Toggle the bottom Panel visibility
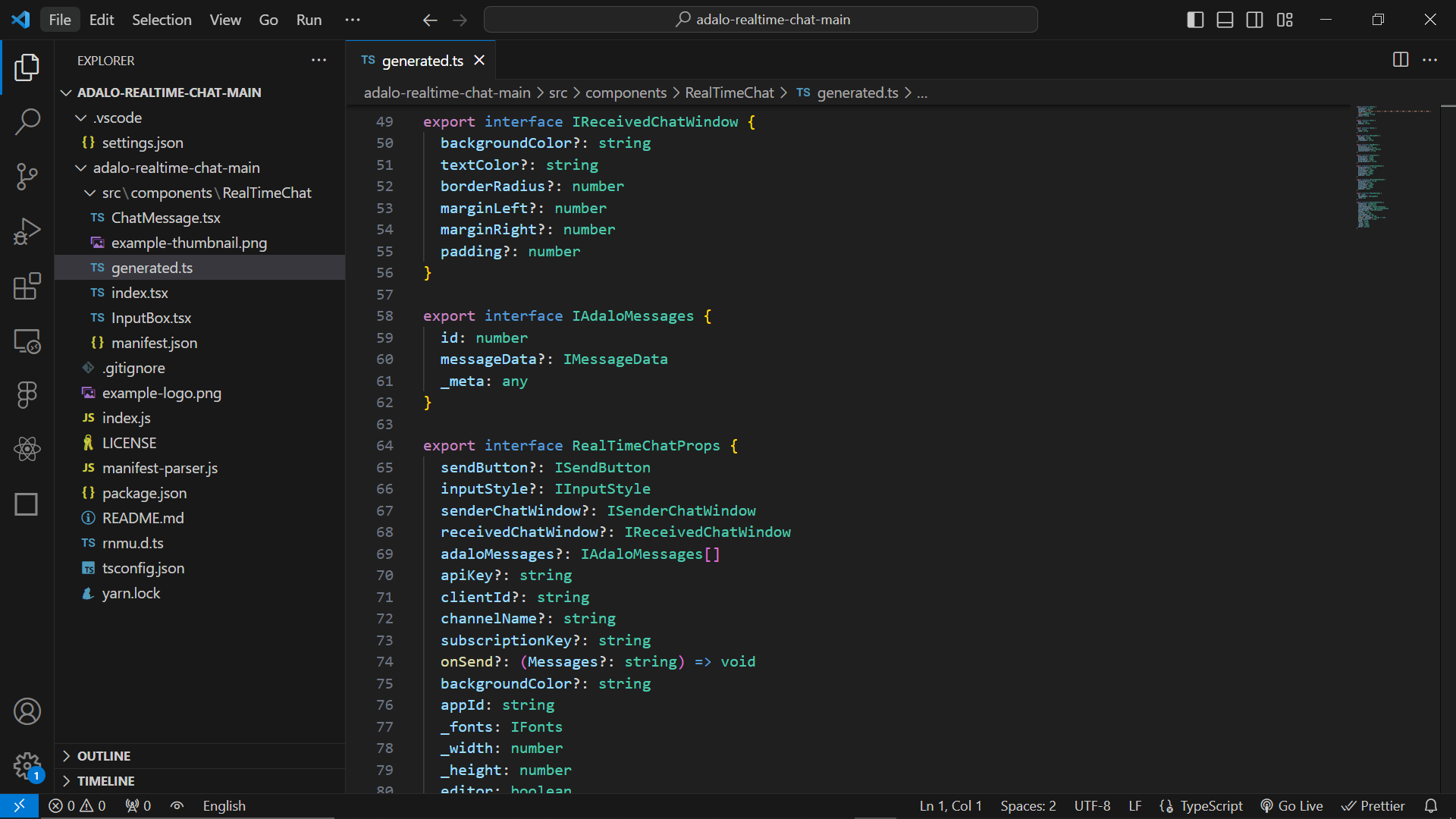1456x819 pixels. click(x=1225, y=20)
